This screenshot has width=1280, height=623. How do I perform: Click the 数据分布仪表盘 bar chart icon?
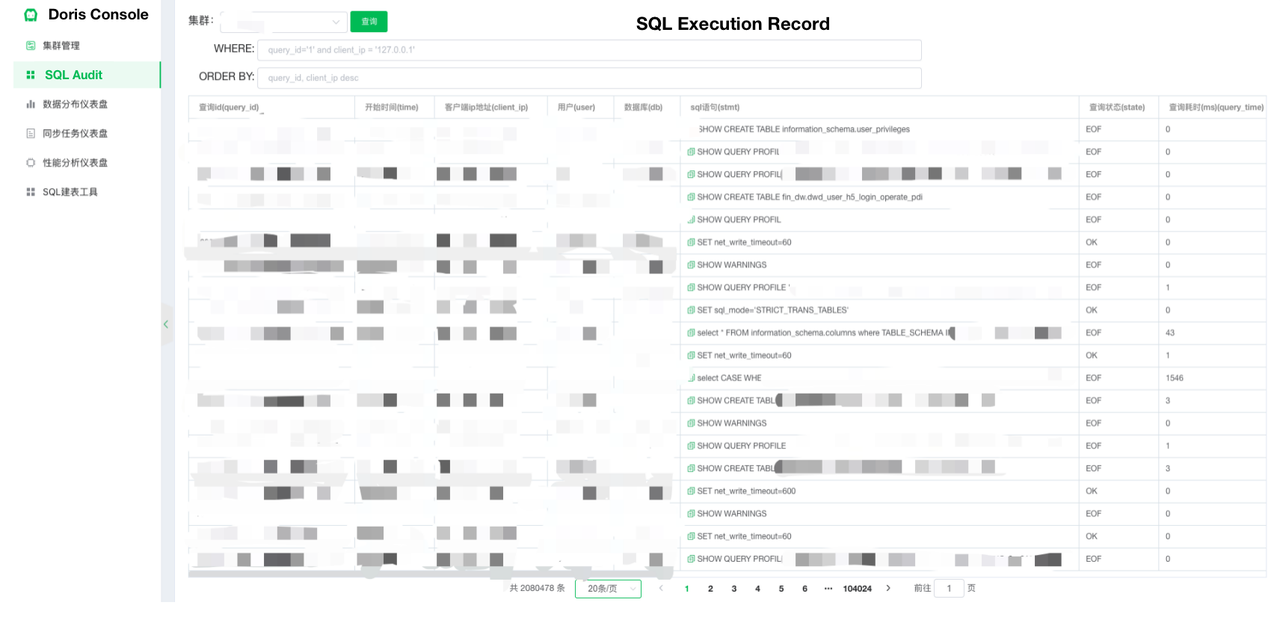click(x=31, y=104)
